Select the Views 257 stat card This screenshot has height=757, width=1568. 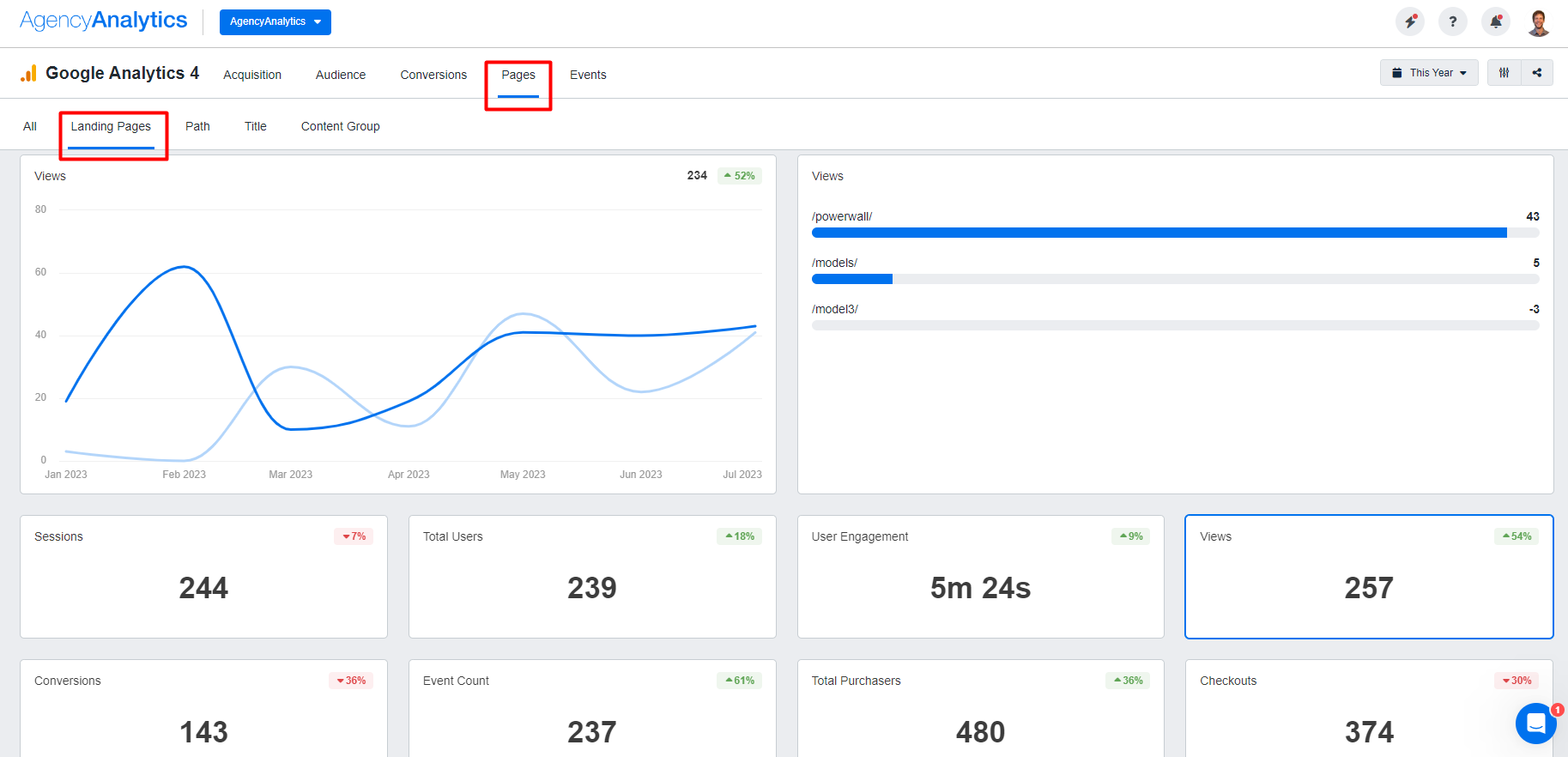click(x=1369, y=577)
